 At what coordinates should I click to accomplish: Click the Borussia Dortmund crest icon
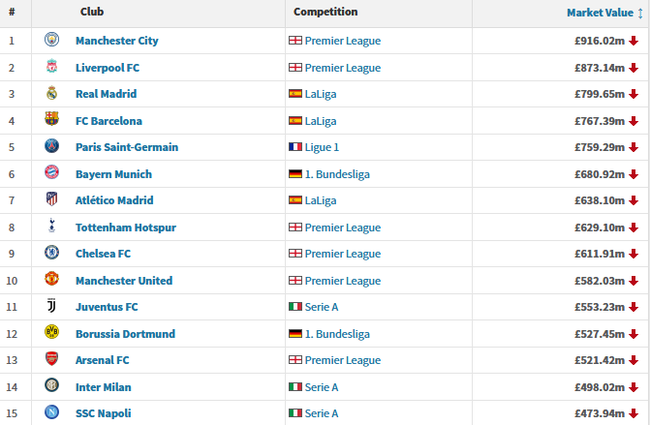click(52, 333)
